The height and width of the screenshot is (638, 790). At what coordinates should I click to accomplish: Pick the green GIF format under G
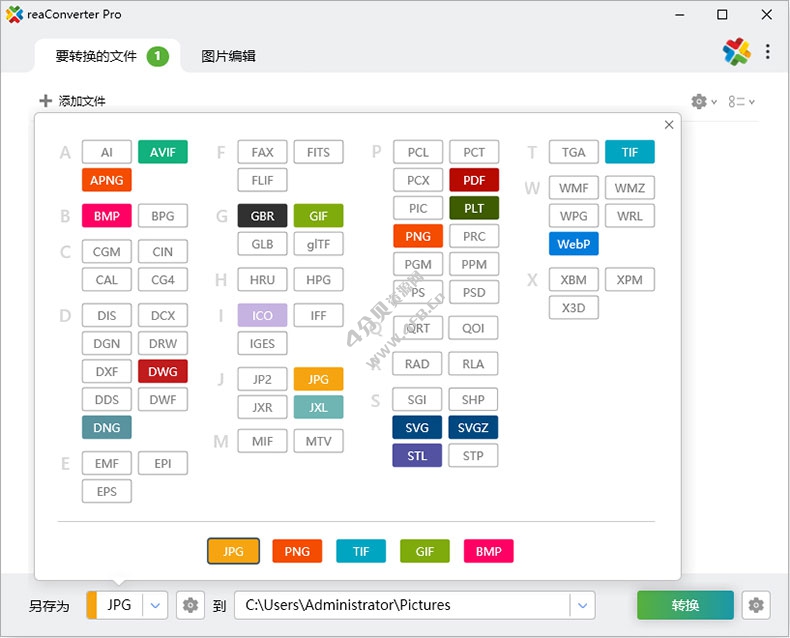pos(318,216)
